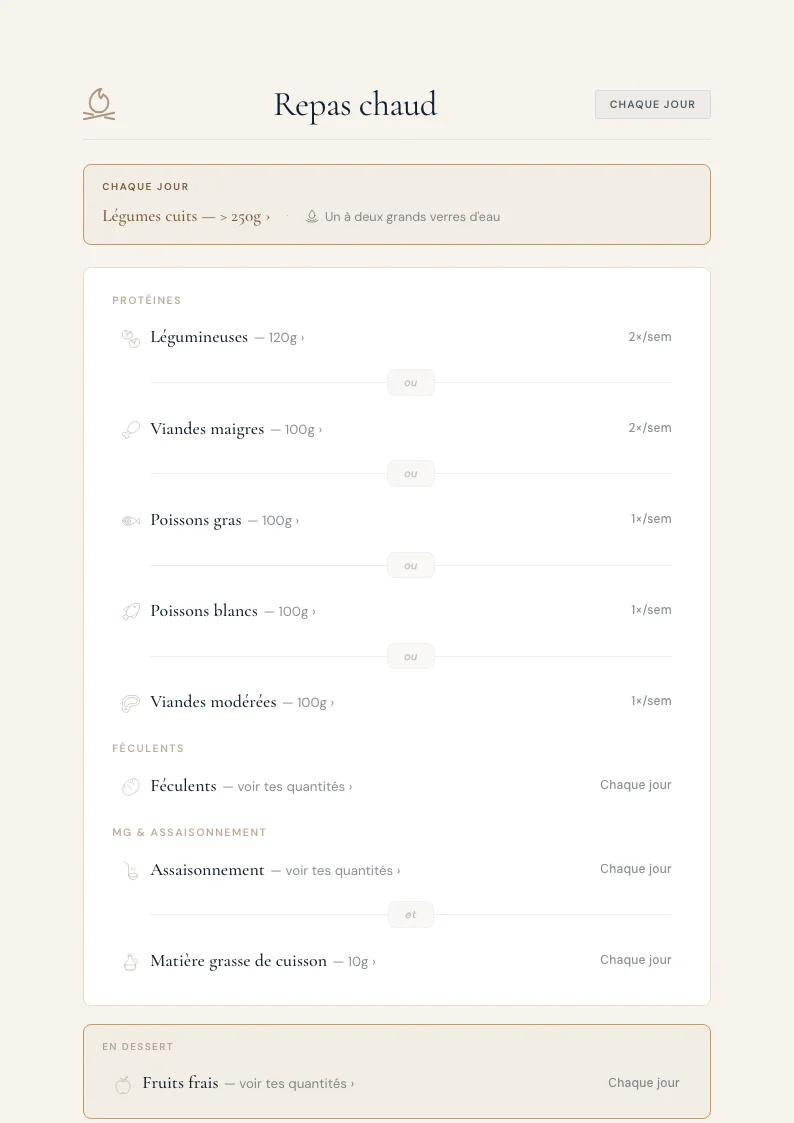Click the CHAQUE JOUR button top right
This screenshot has width=794, height=1123.
click(652, 104)
